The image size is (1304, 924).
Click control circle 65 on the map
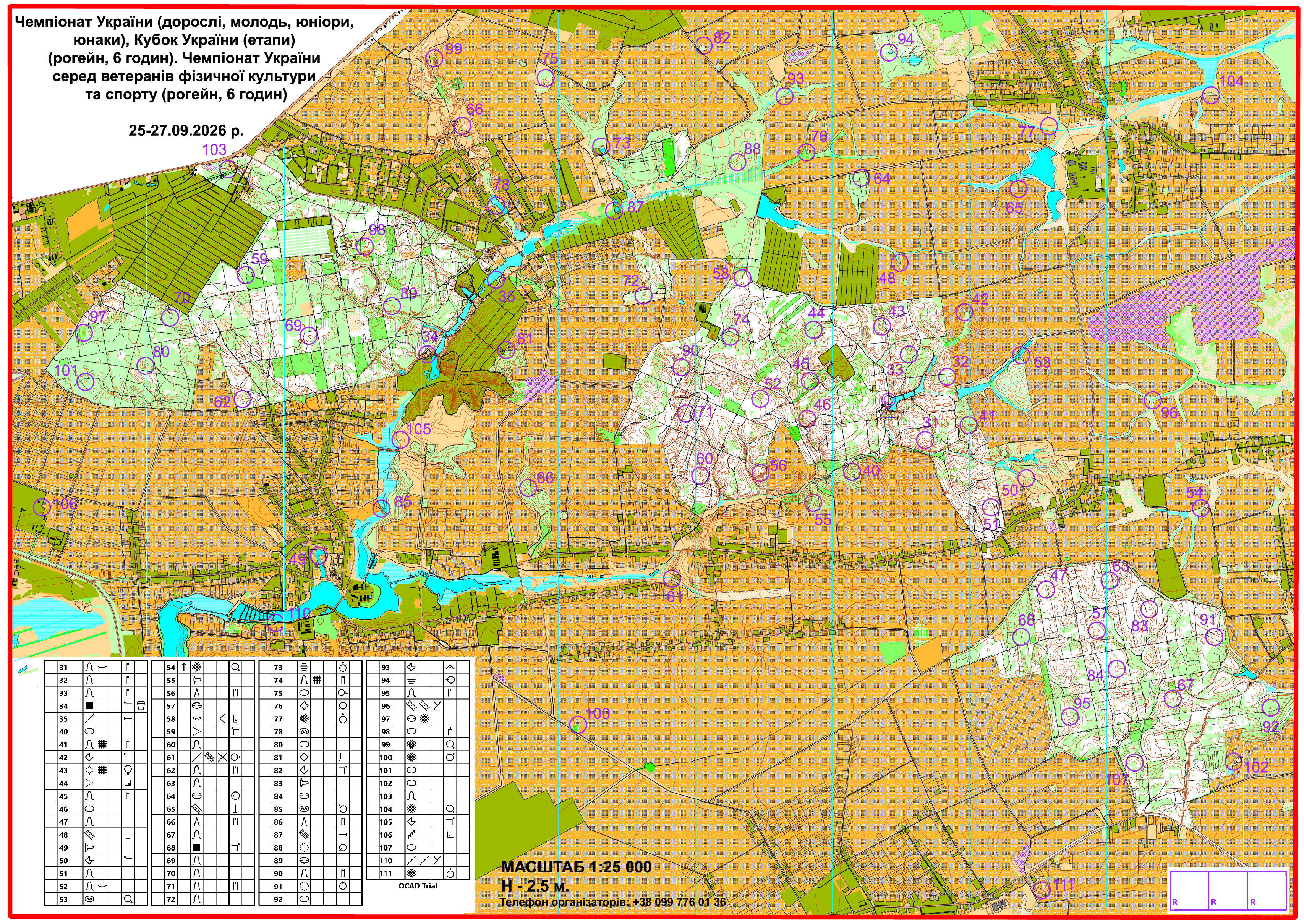pyautogui.click(x=1018, y=188)
